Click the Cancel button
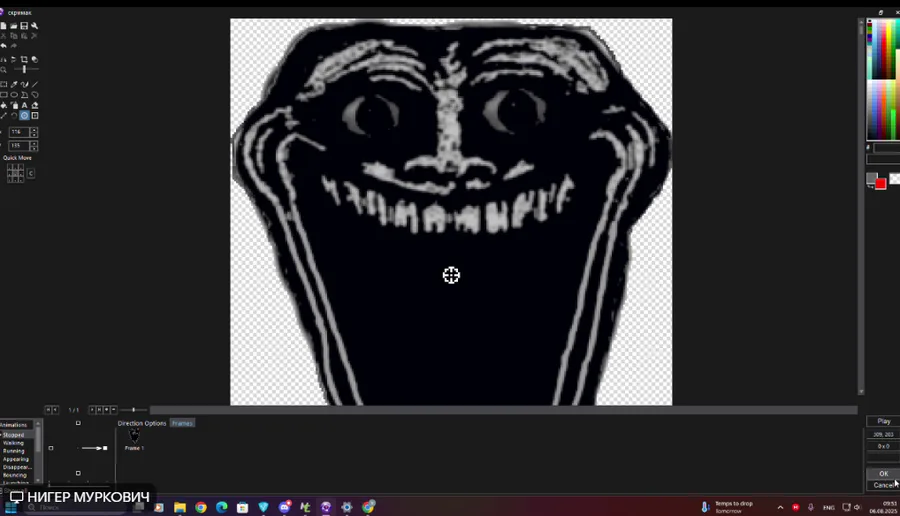Screen dimensions: 900x516 [883, 485]
